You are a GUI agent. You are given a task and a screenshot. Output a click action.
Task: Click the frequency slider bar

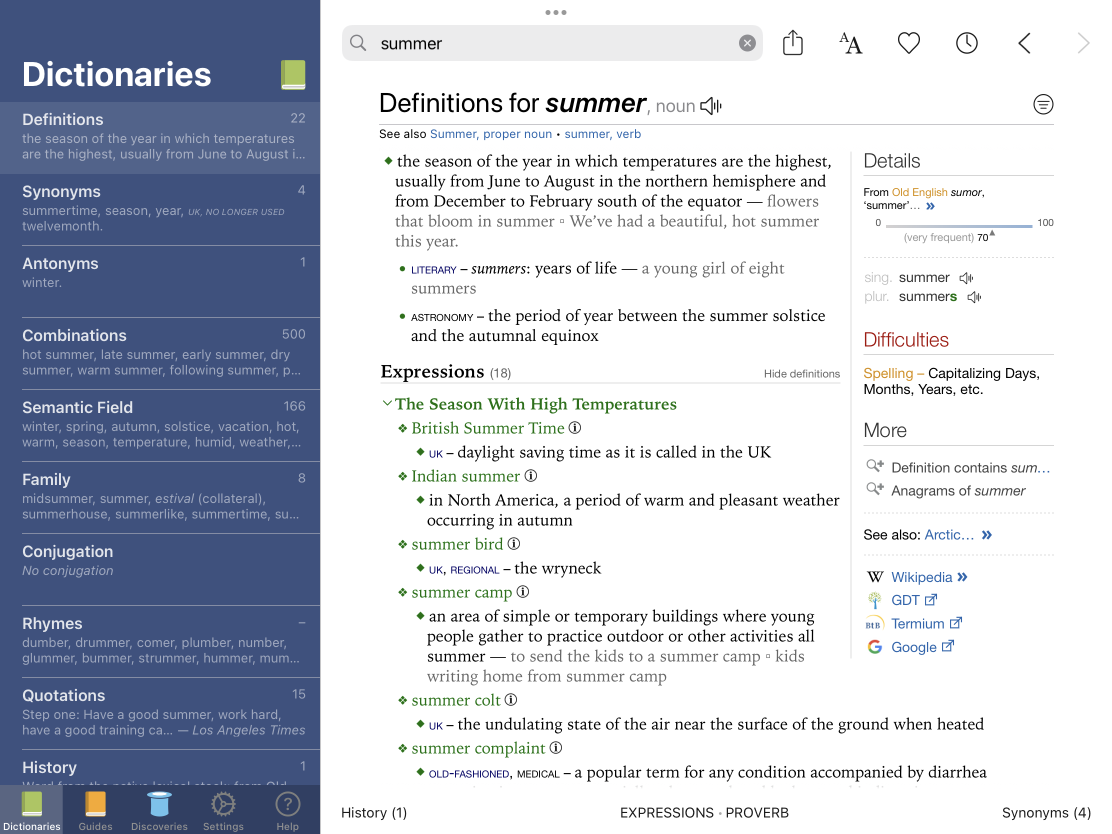959,226
